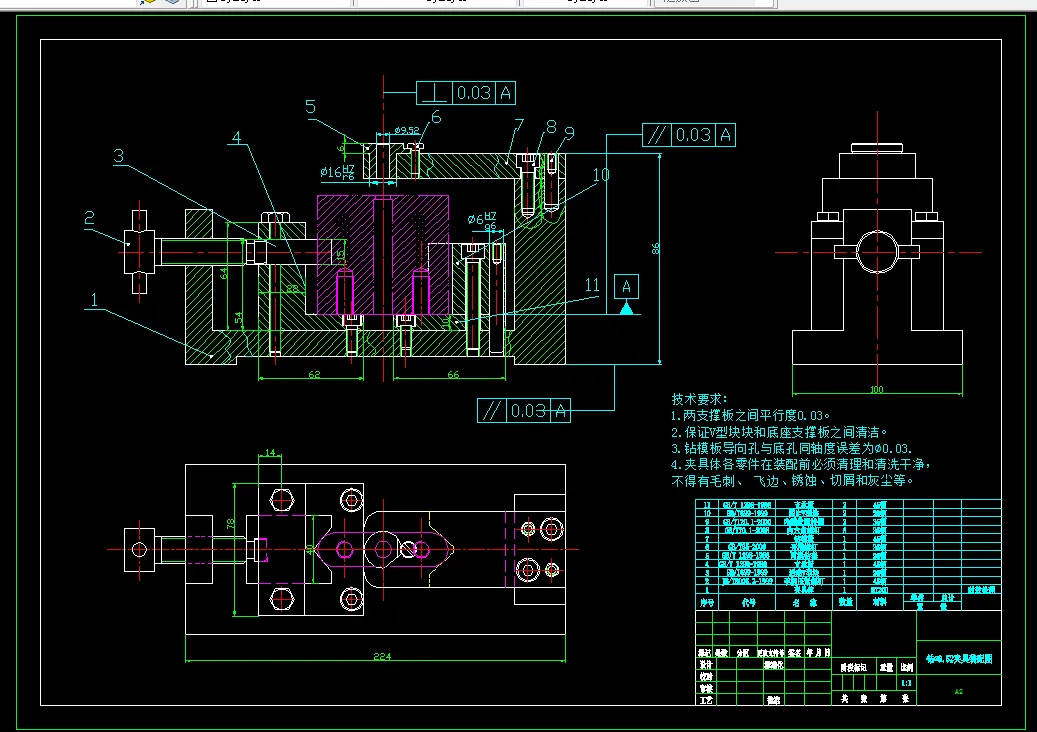Select part callout number 10
The width and height of the screenshot is (1037, 732).
[x=601, y=175]
